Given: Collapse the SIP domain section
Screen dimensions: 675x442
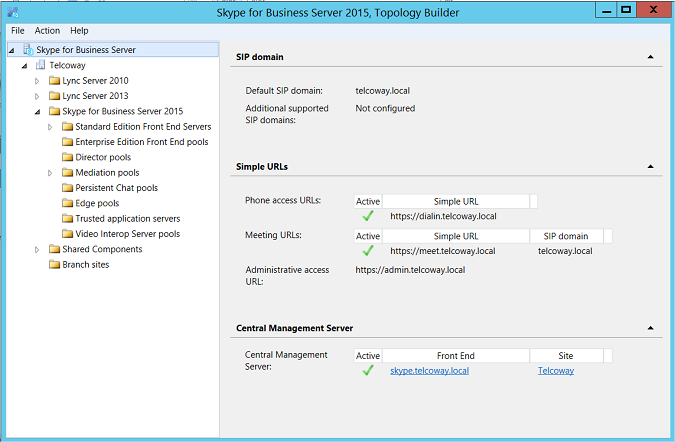Looking at the screenshot, I should coord(650,57).
